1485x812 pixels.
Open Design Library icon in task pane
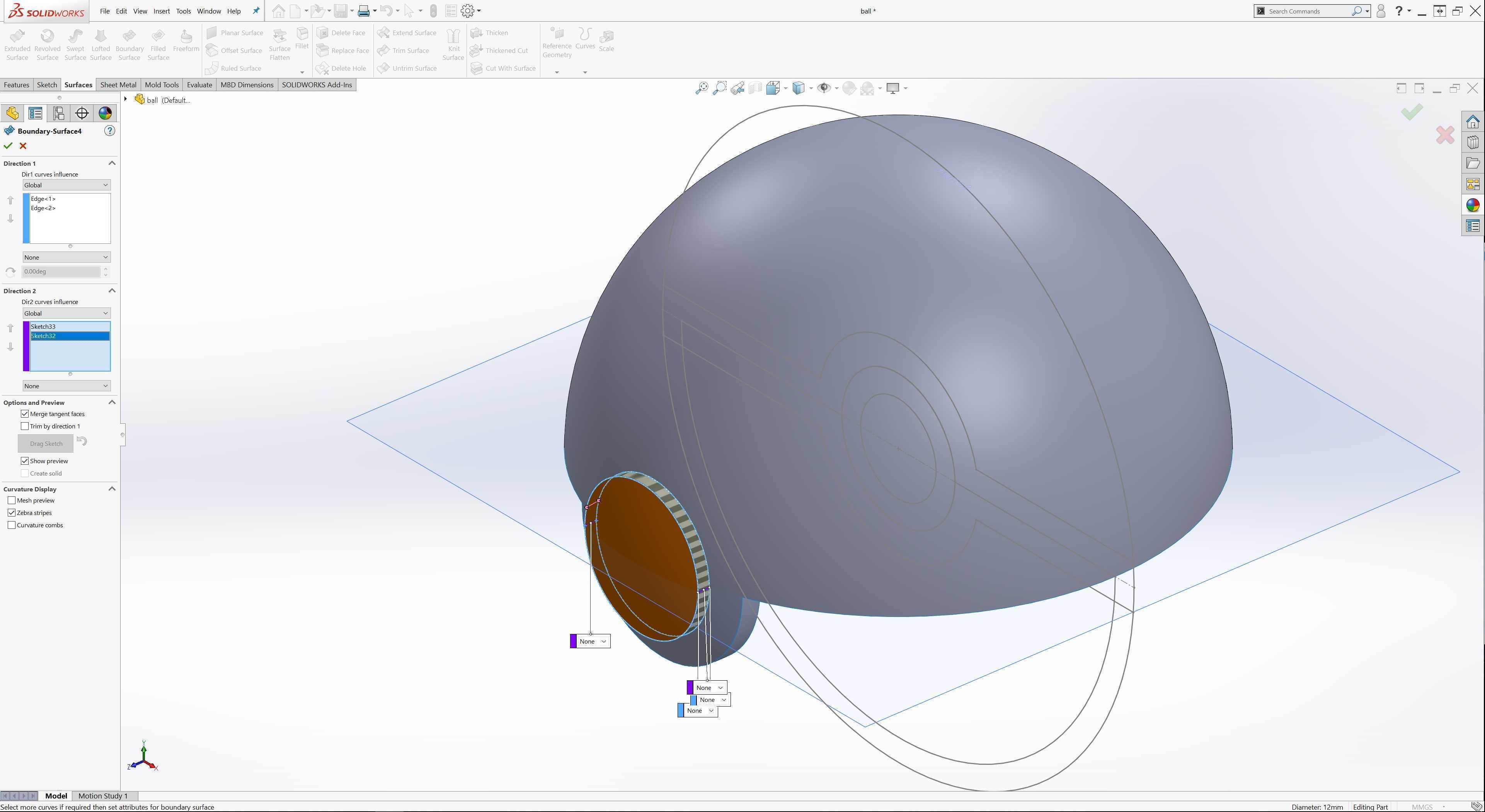click(1473, 142)
